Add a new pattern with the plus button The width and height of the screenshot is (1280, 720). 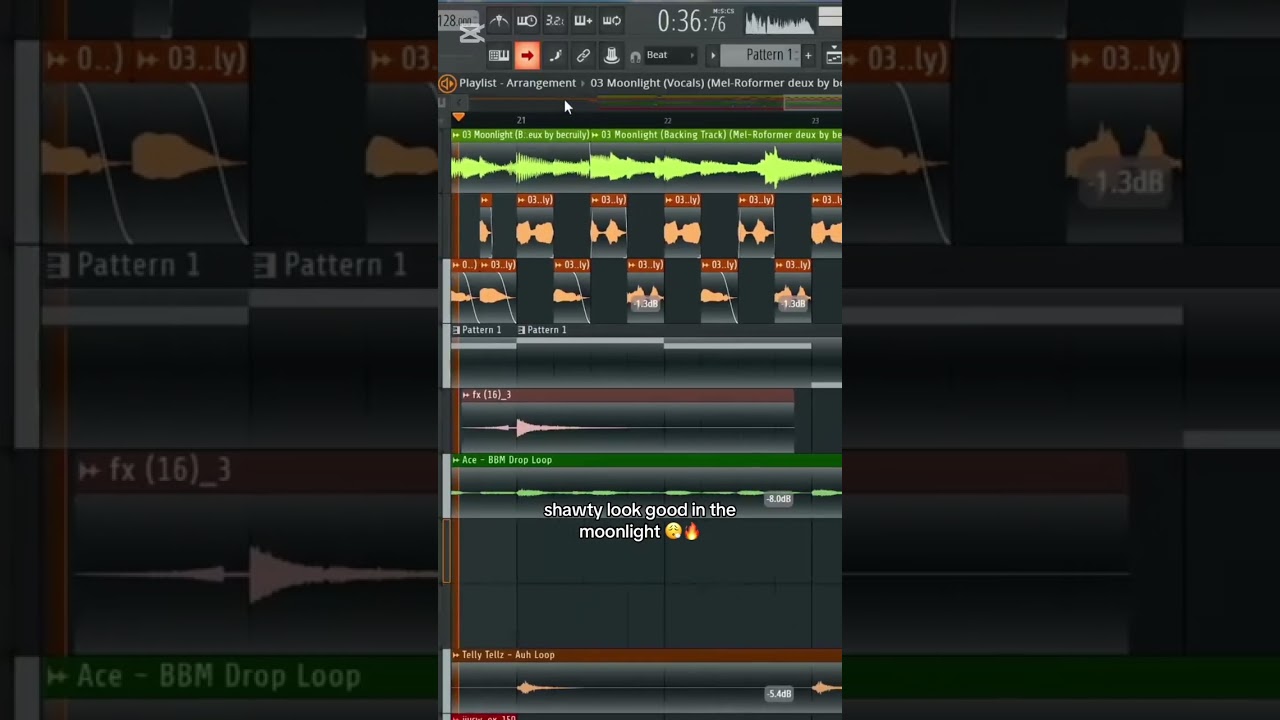coord(808,55)
